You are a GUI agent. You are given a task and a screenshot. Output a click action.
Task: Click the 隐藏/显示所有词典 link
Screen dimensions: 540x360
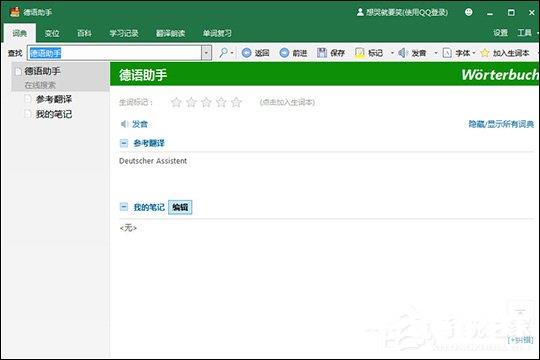pos(501,124)
